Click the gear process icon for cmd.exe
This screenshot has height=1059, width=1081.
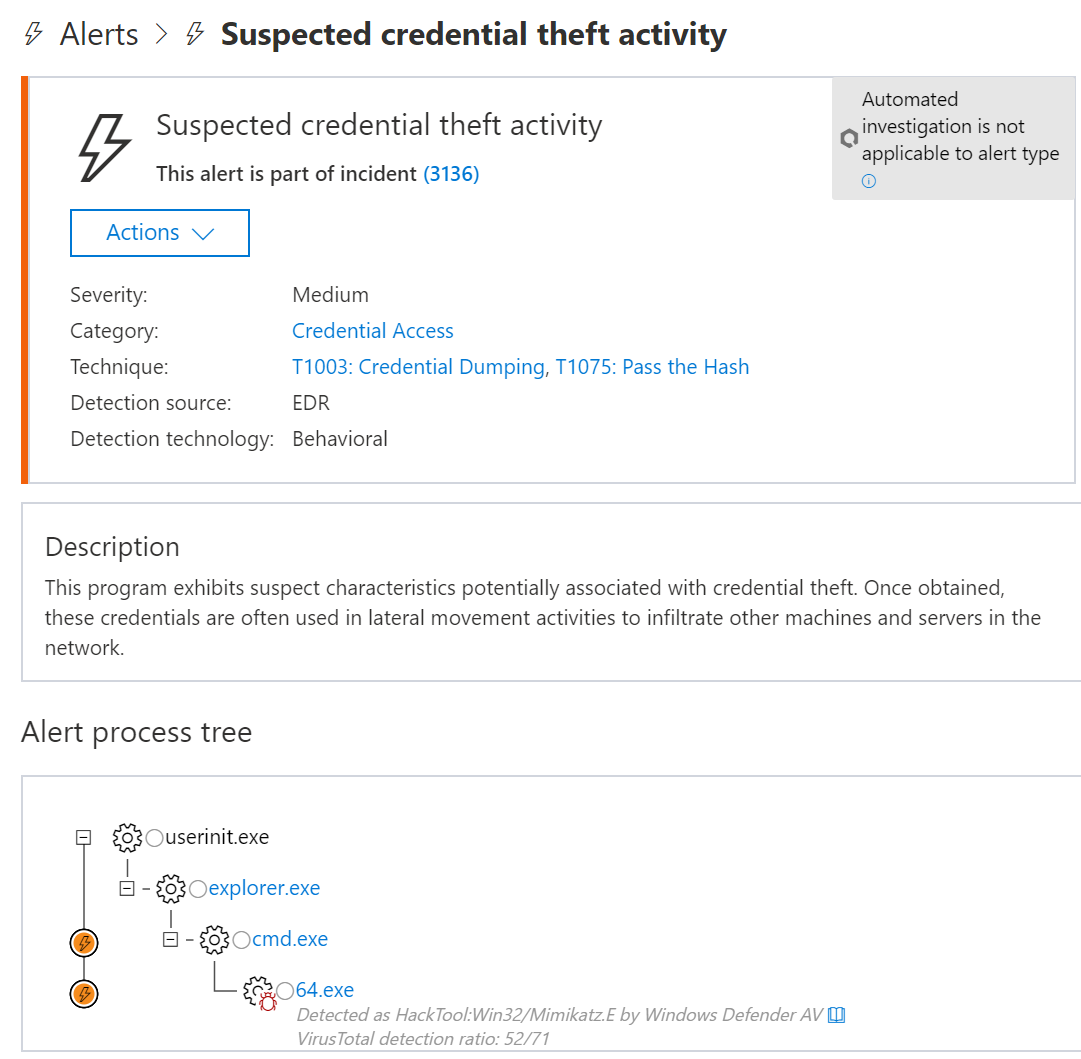pyautogui.click(x=215, y=939)
